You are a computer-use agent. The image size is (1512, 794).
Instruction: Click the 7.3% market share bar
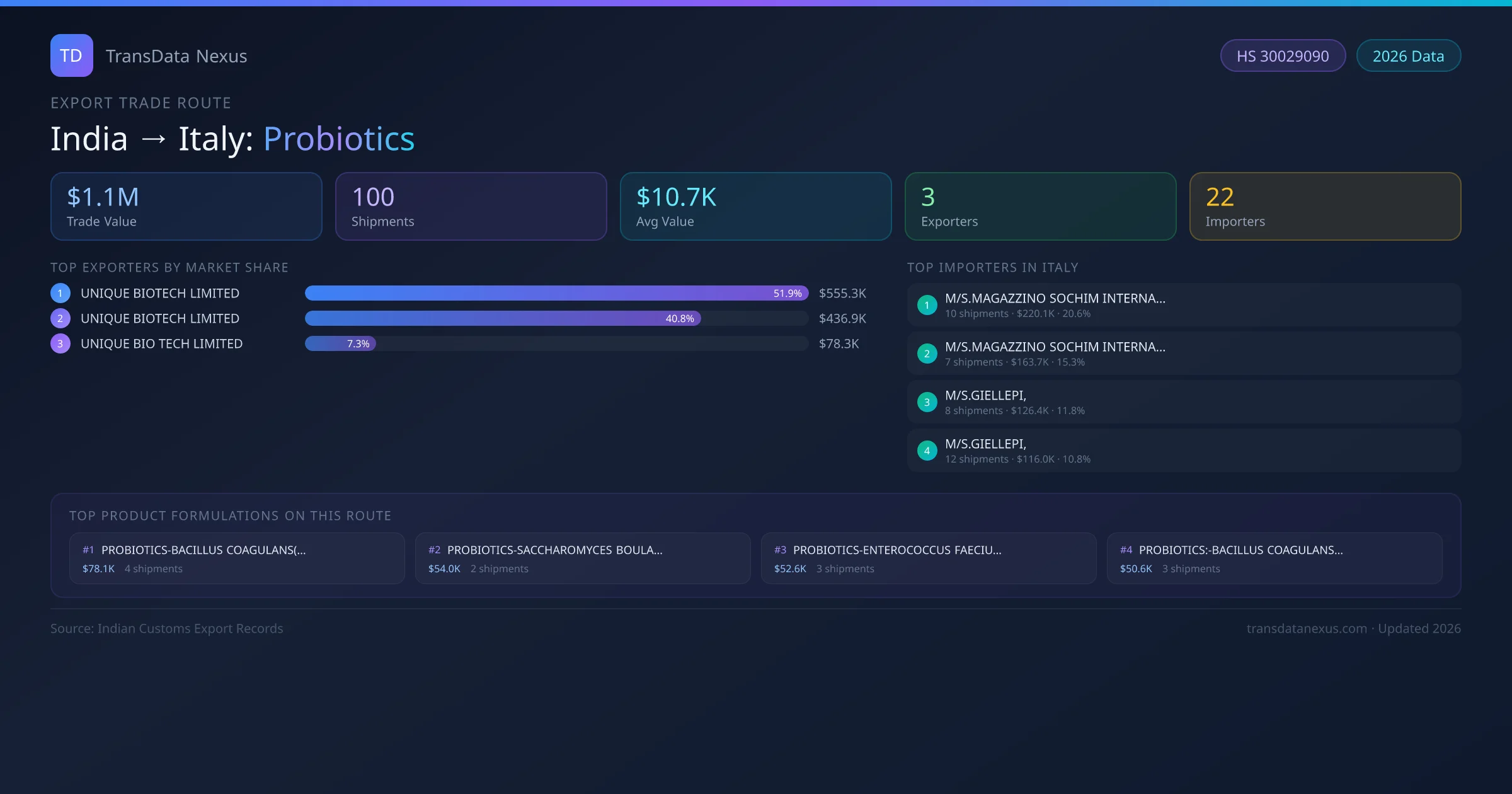coord(340,343)
